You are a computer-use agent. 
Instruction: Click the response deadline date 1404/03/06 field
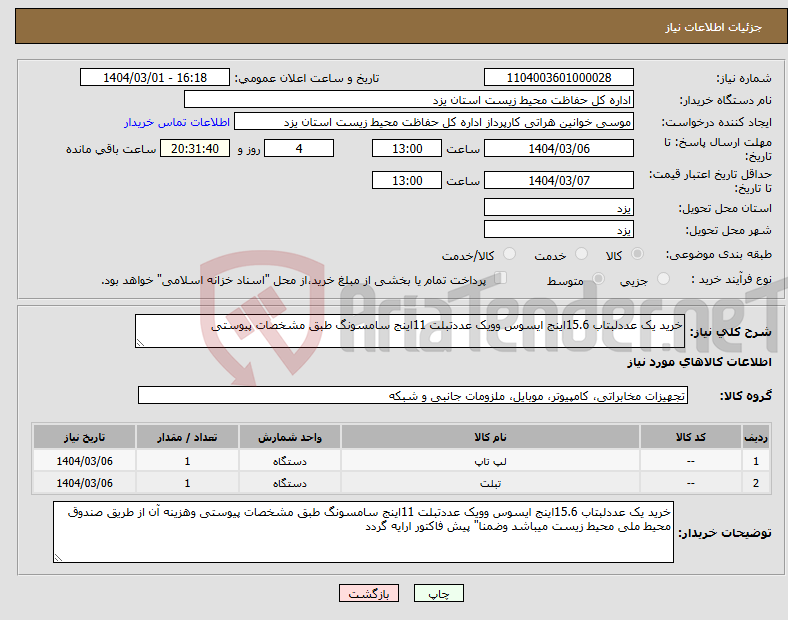coord(558,148)
